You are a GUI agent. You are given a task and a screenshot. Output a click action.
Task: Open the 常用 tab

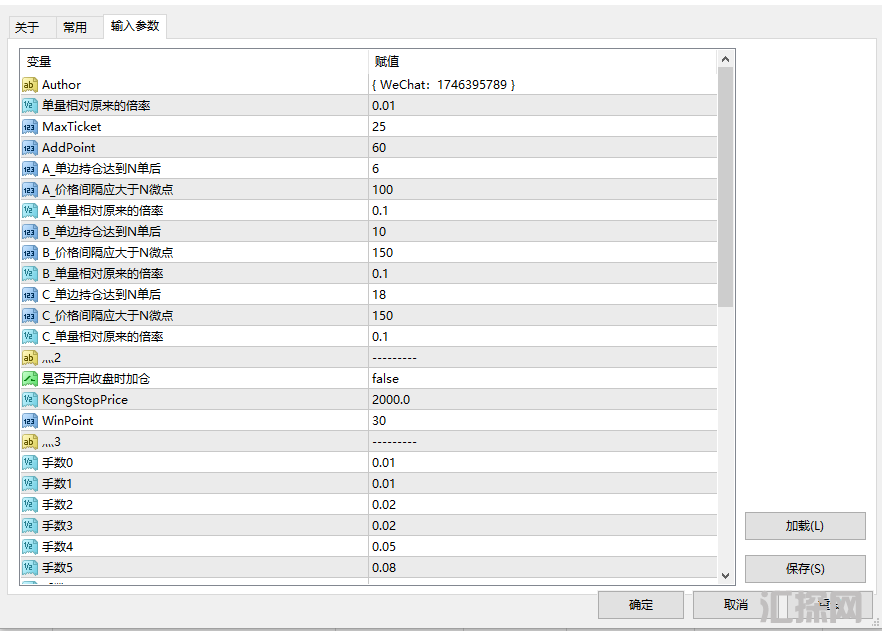[75, 28]
